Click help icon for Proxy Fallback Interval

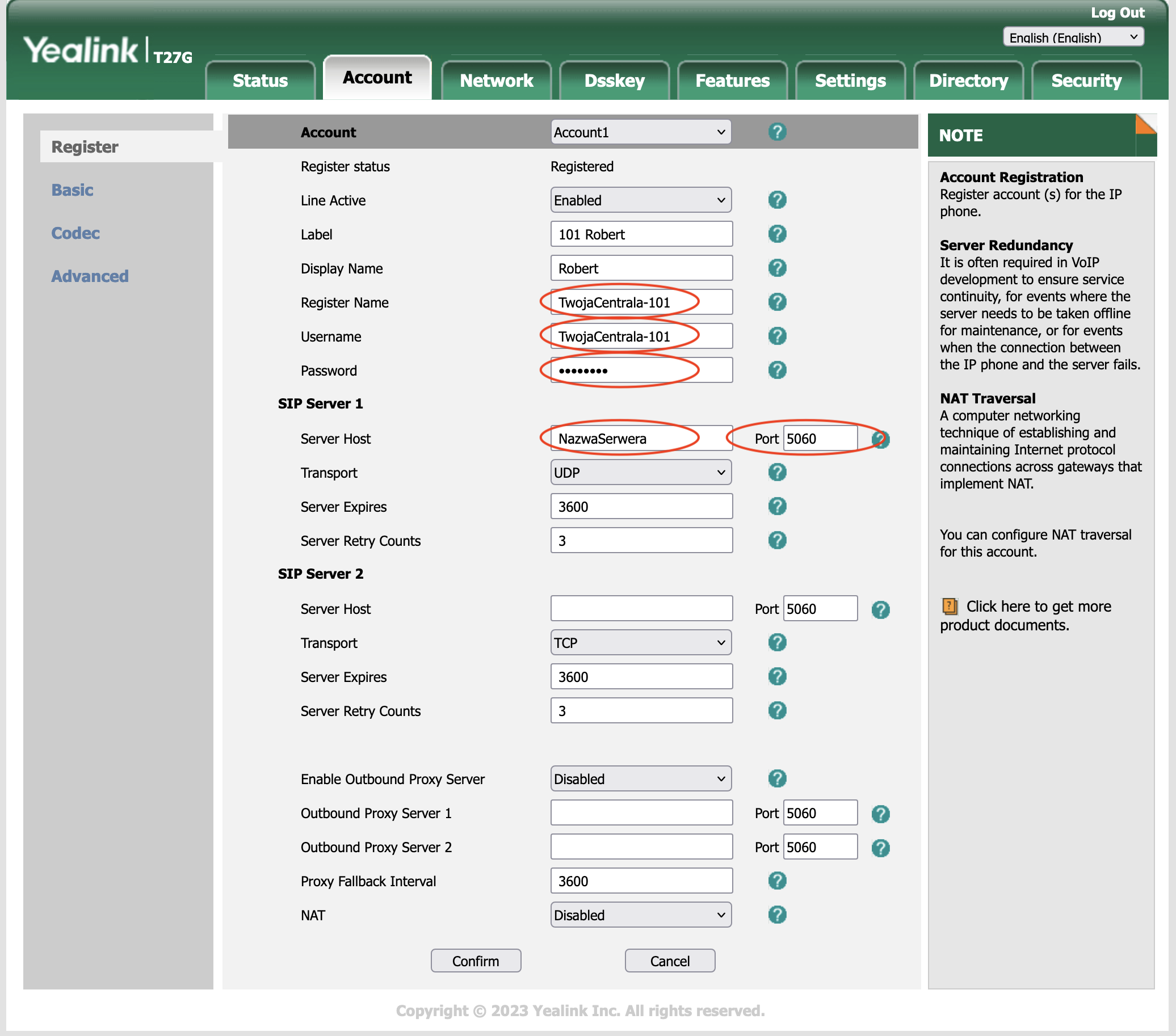click(776, 881)
